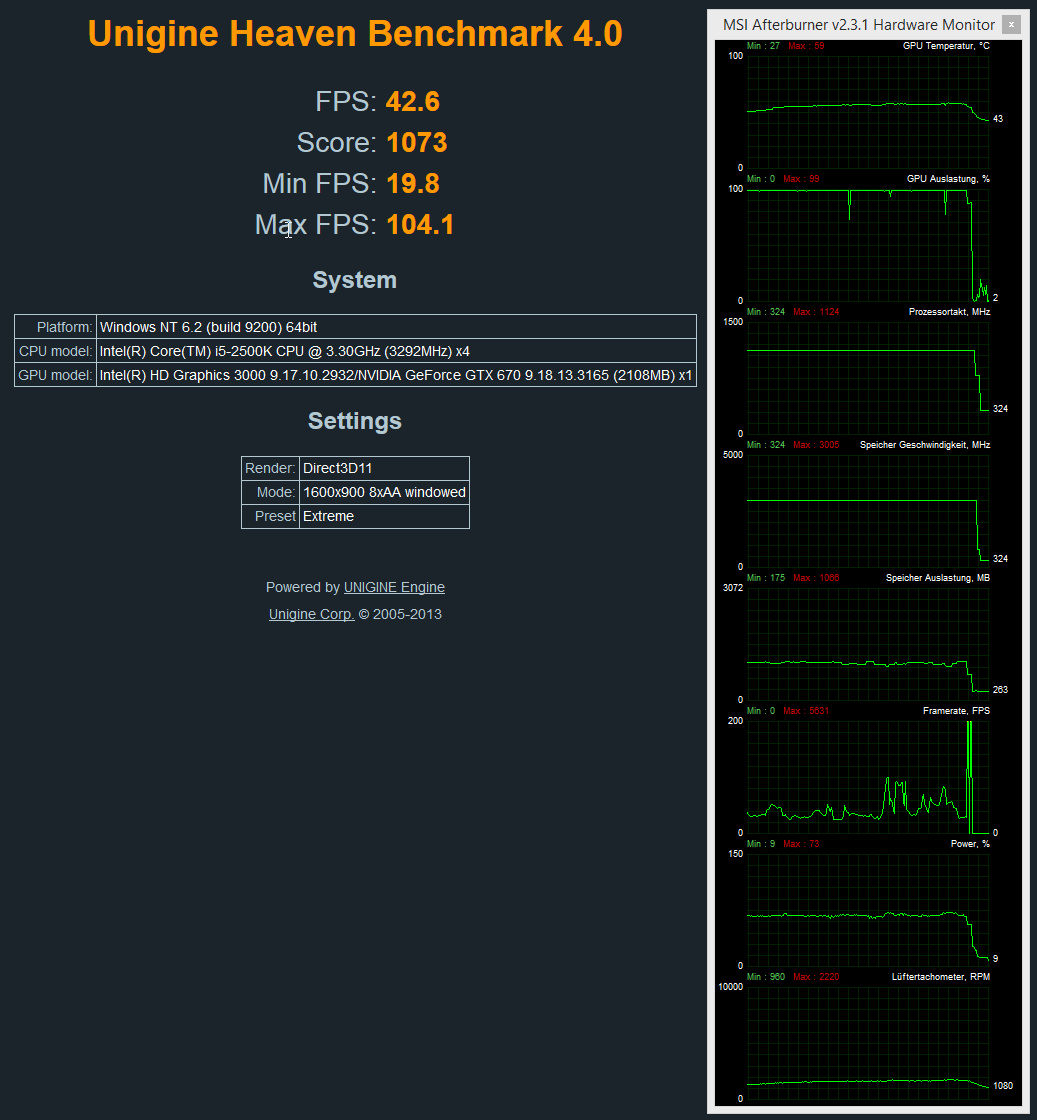Image resolution: width=1037 pixels, height=1120 pixels.
Task: Click the Preset label cell
Action: pos(270,516)
